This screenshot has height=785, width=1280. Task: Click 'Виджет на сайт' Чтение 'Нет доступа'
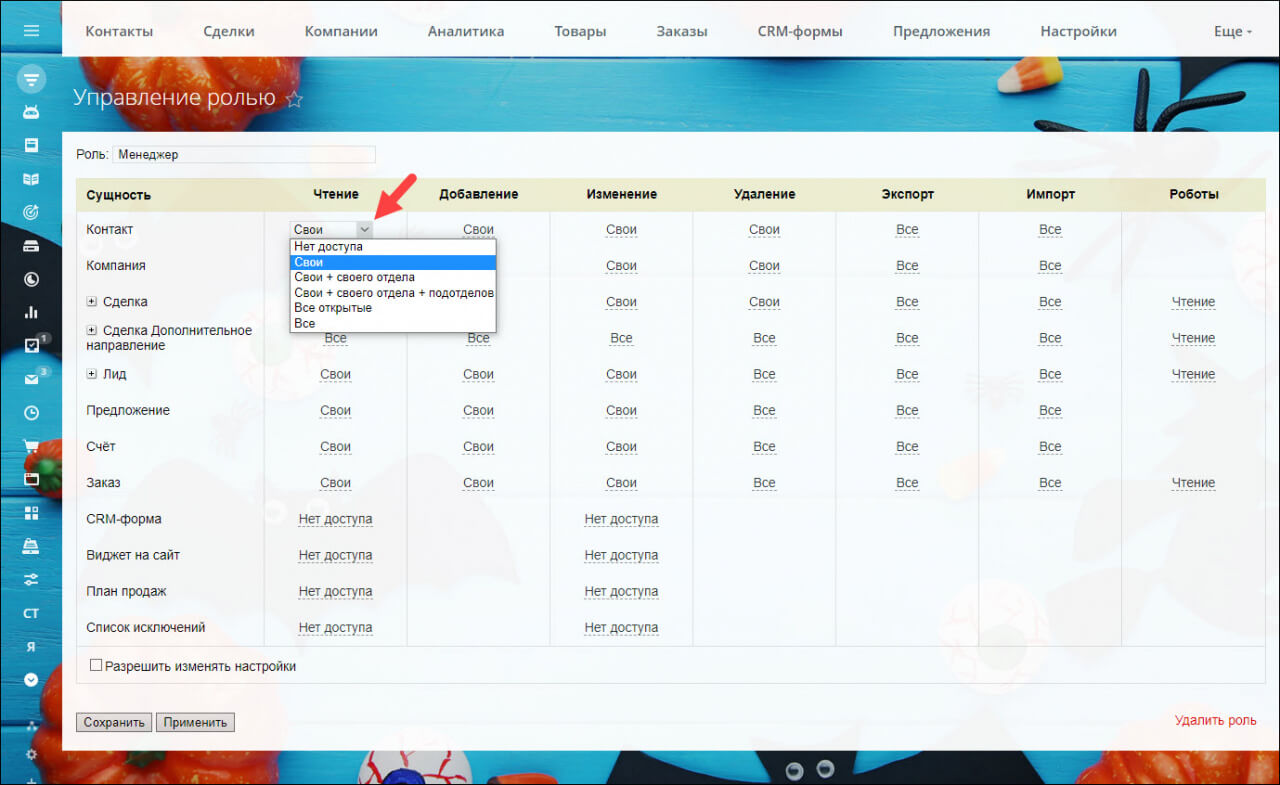coord(335,555)
